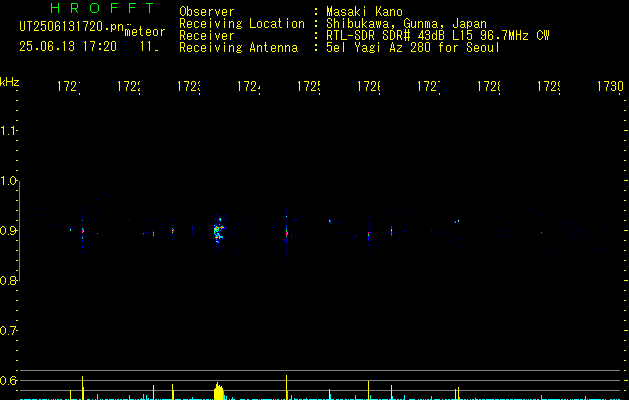Click the 0.6 frequency axis label
The image size is (629, 400).
coord(8,380)
